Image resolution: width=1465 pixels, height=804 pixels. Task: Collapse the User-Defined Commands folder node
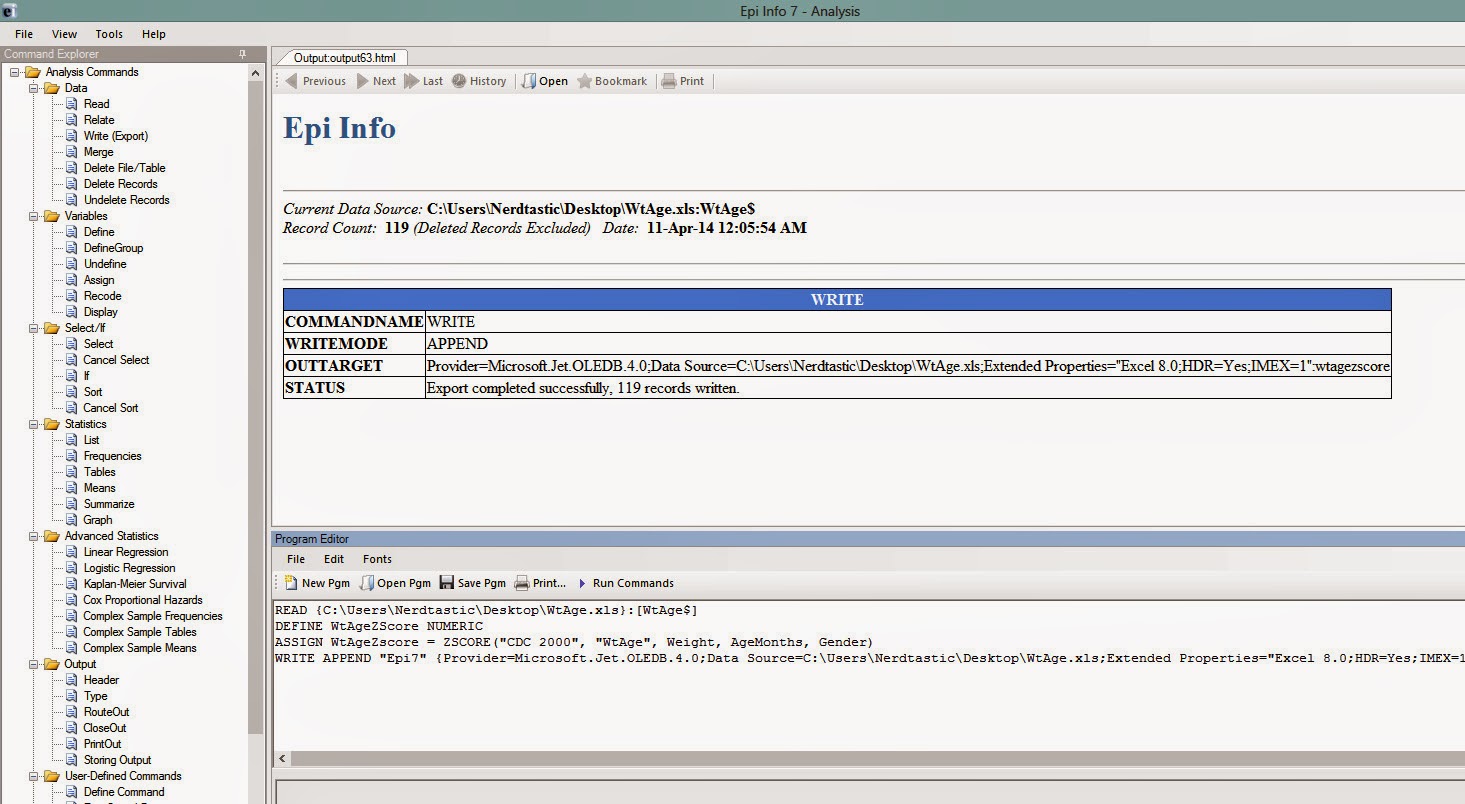(x=34, y=776)
